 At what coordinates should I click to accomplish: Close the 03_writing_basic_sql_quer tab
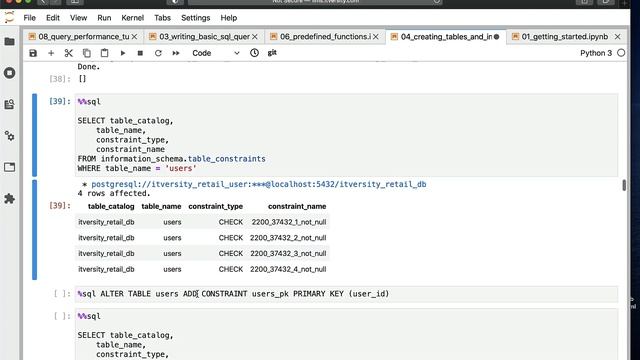click(x=255, y=37)
